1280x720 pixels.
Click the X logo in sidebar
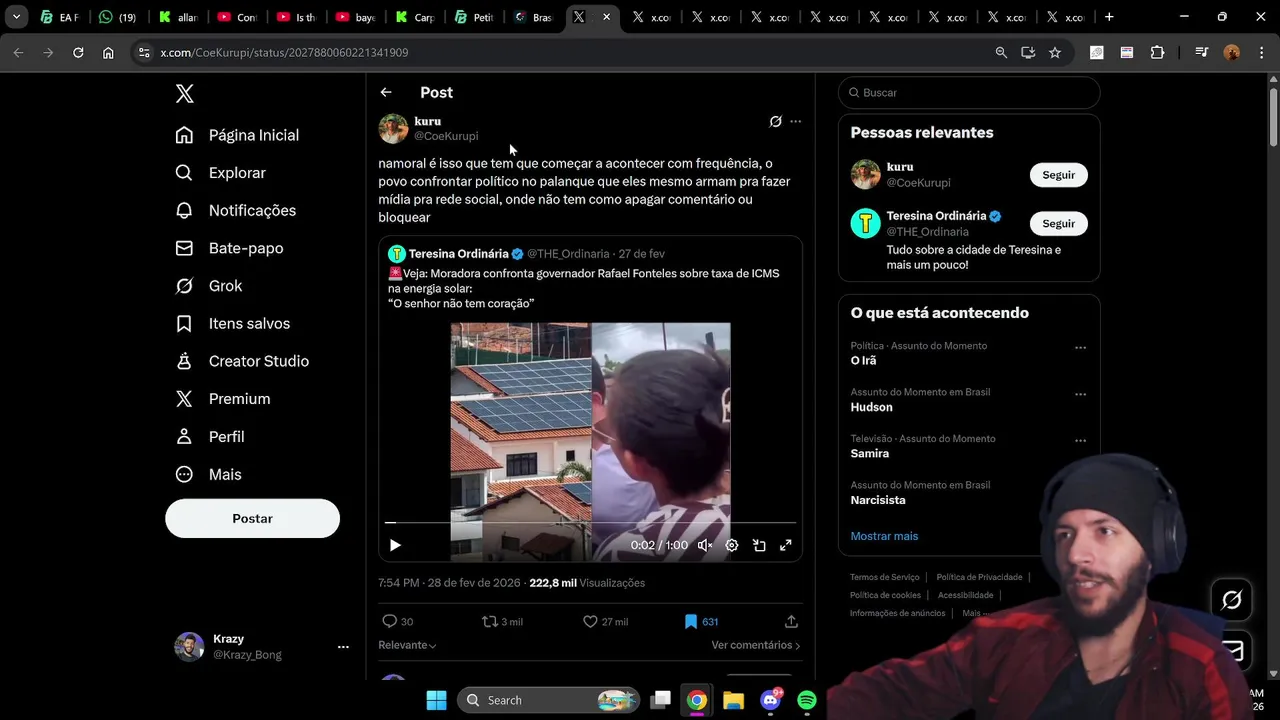tap(185, 94)
